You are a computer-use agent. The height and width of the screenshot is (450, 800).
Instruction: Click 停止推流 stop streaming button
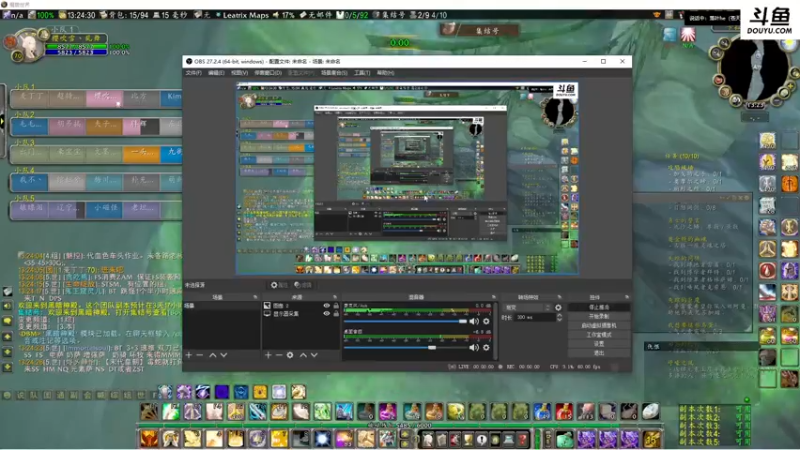(x=598, y=308)
